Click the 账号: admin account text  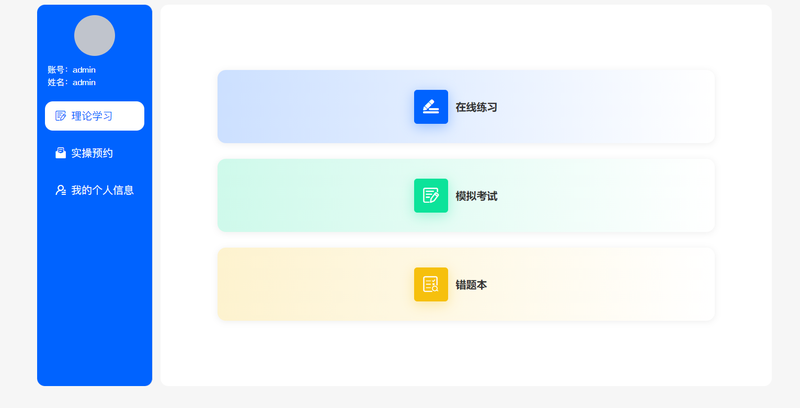click(x=71, y=70)
